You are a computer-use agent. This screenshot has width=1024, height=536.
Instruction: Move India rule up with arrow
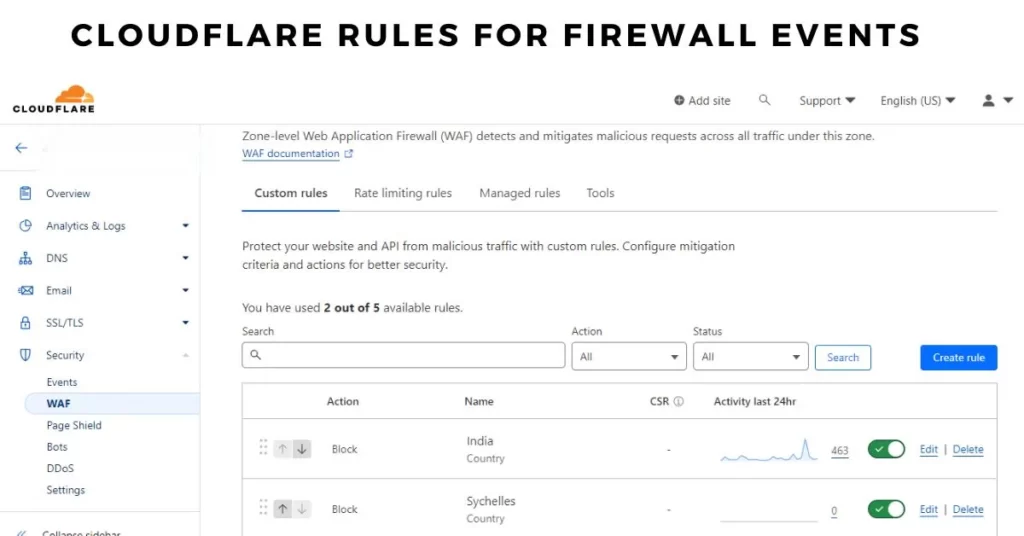[x=282, y=449]
